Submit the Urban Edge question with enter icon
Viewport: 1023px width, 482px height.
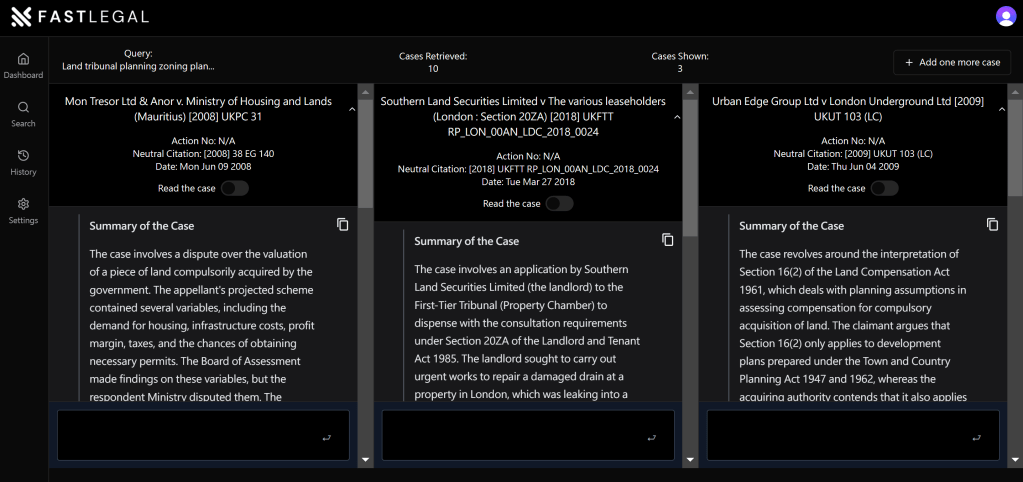click(x=977, y=437)
